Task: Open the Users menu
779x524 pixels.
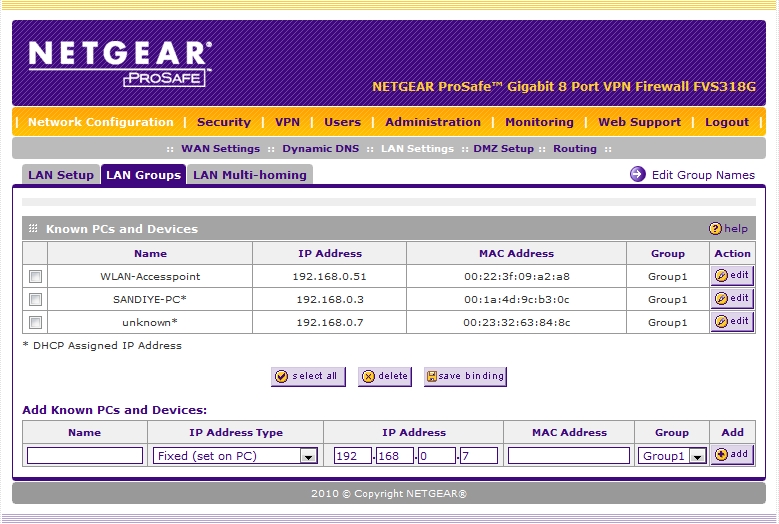Action: click(x=342, y=122)
